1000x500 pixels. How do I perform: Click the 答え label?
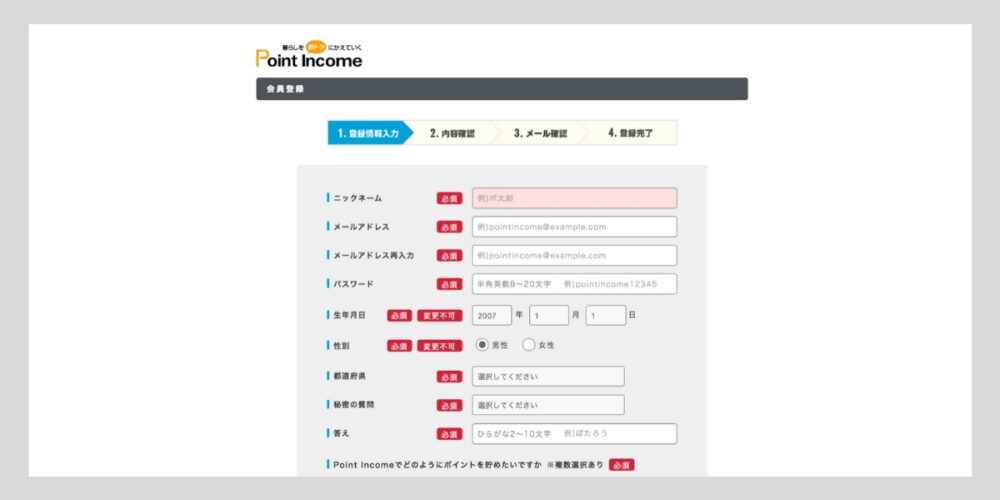coord(341,434)
